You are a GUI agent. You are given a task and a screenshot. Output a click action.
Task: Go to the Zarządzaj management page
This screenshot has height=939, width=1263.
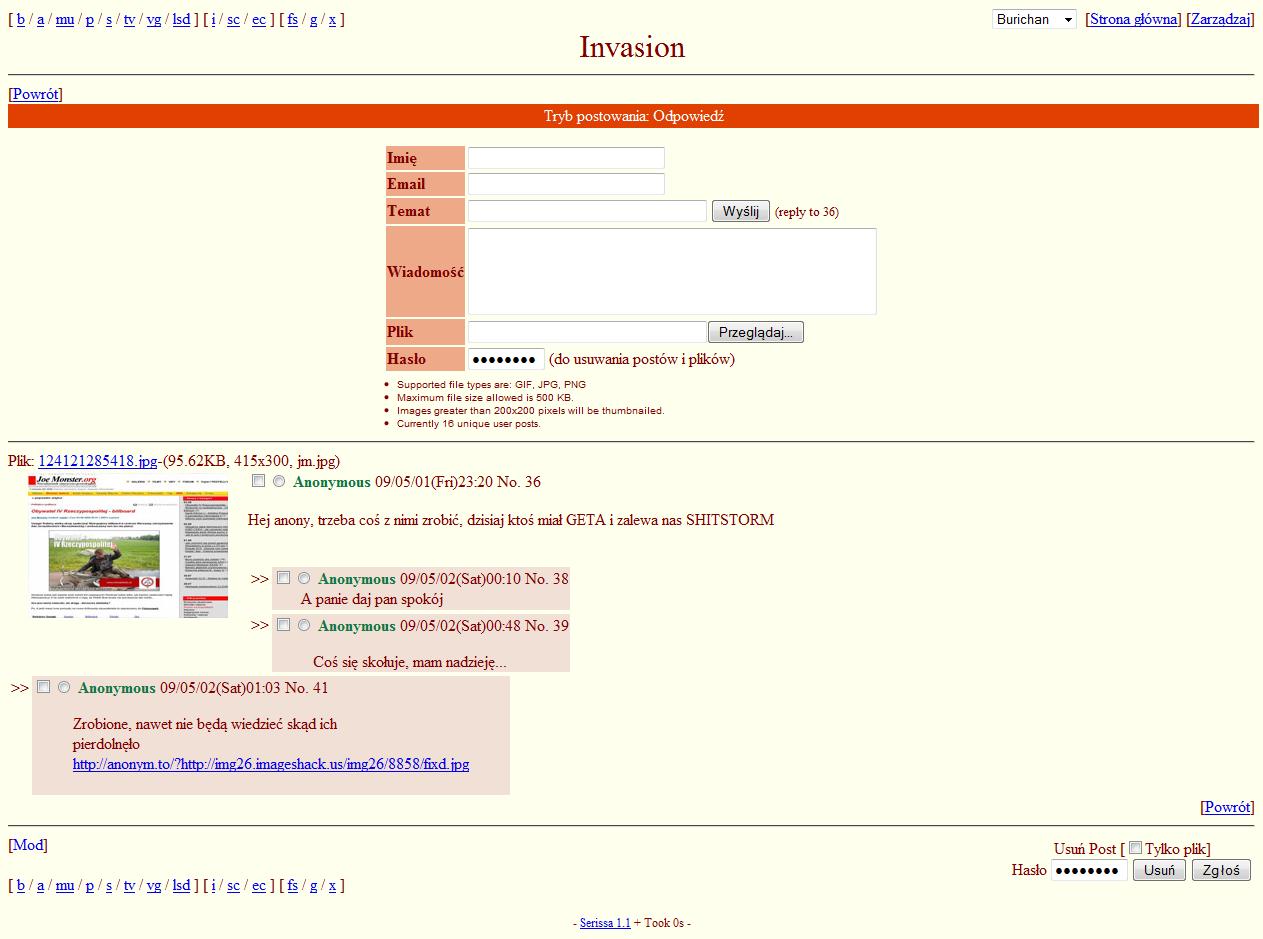pos(1220,19)
